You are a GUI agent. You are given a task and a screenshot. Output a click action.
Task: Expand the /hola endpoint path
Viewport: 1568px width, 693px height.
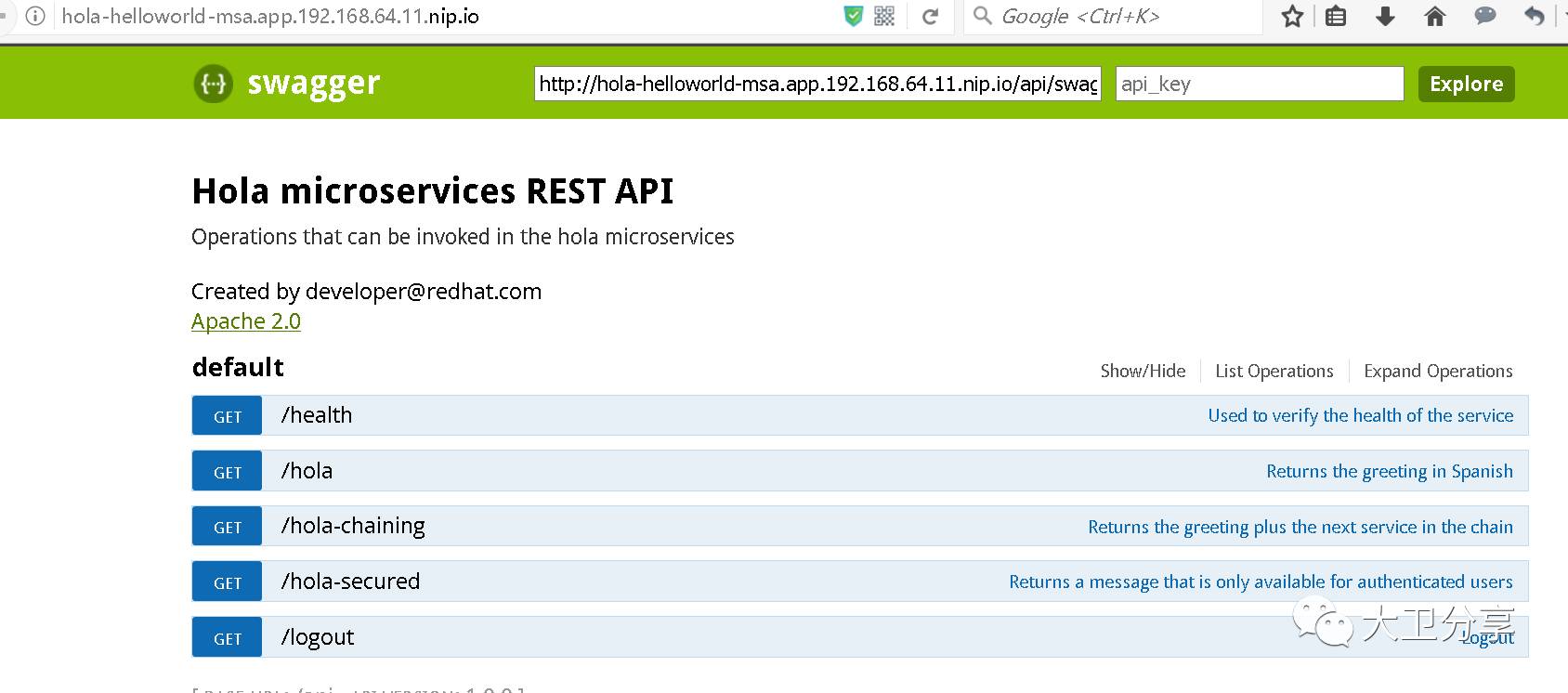pos(307,471)
